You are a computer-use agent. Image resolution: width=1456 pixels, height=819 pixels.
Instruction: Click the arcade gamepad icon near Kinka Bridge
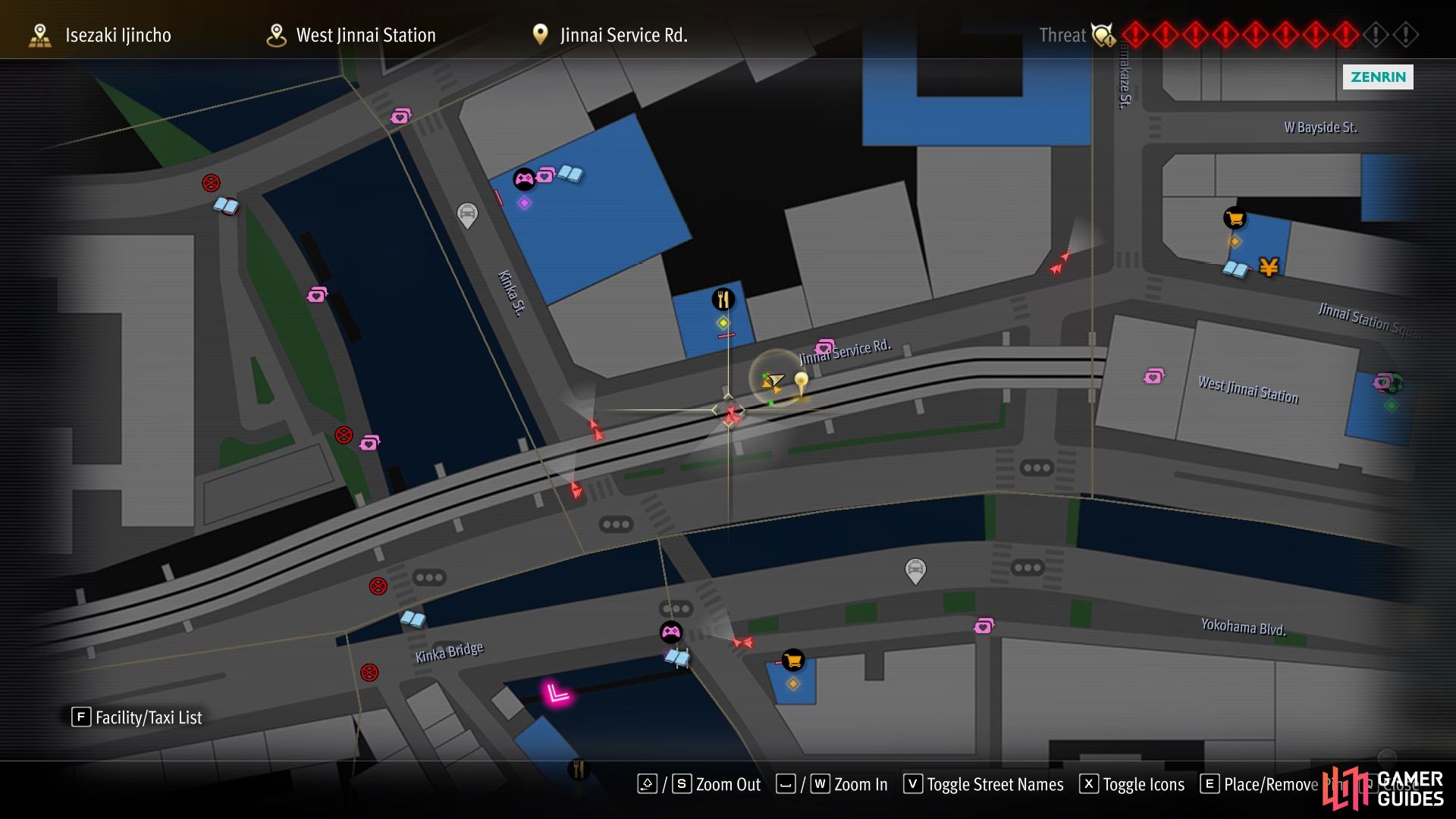[x=671, y=632]
